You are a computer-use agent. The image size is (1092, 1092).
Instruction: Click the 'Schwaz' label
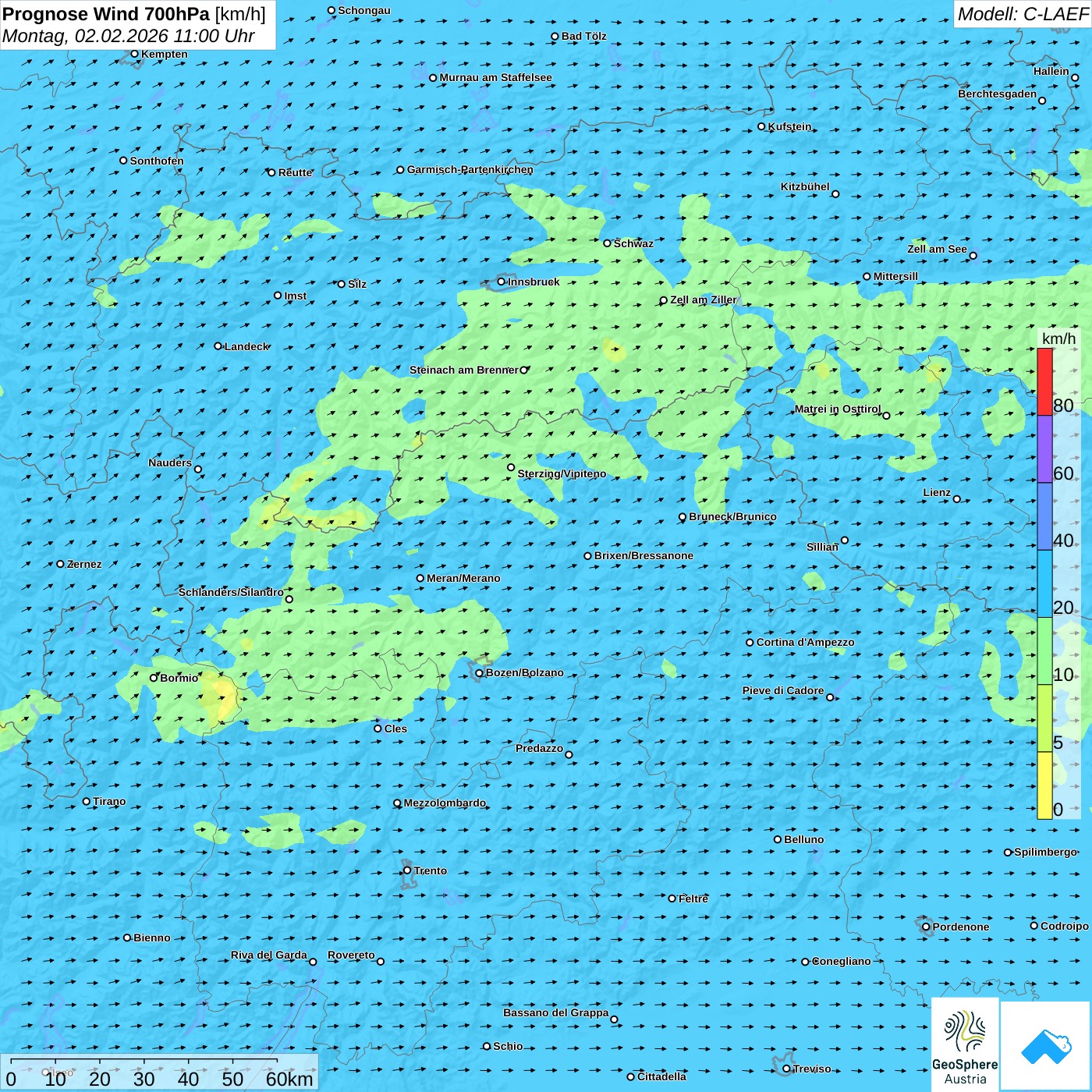click(x=633, y=243)
